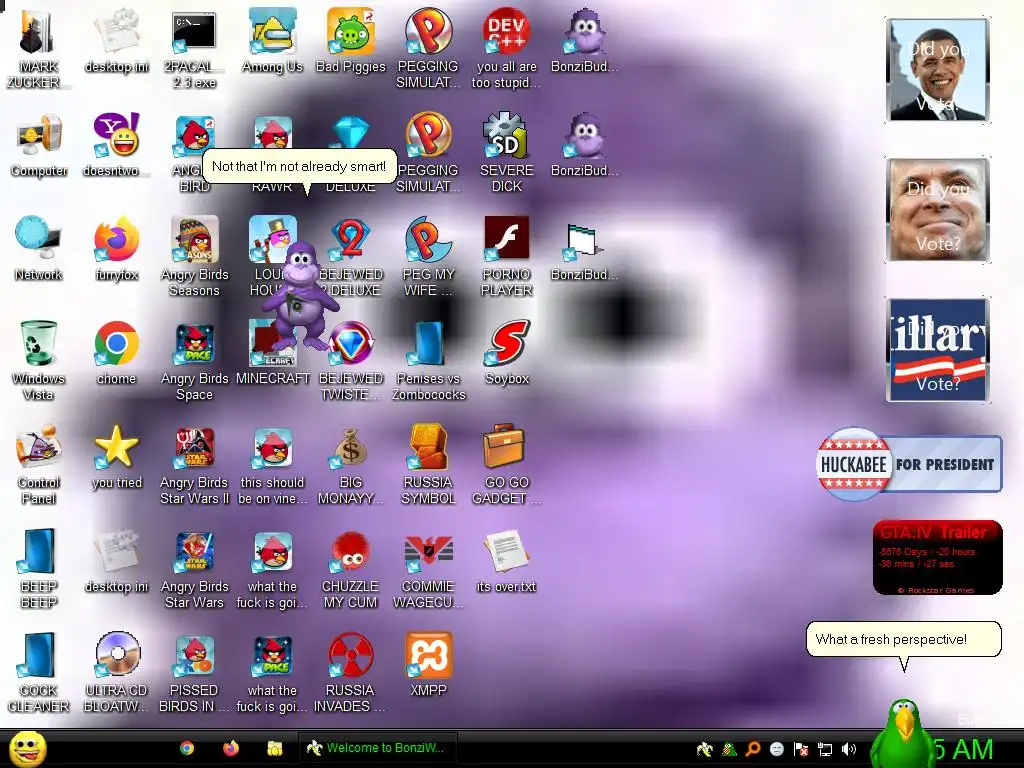Click the magnifier tray icon

tap(752, 749)
